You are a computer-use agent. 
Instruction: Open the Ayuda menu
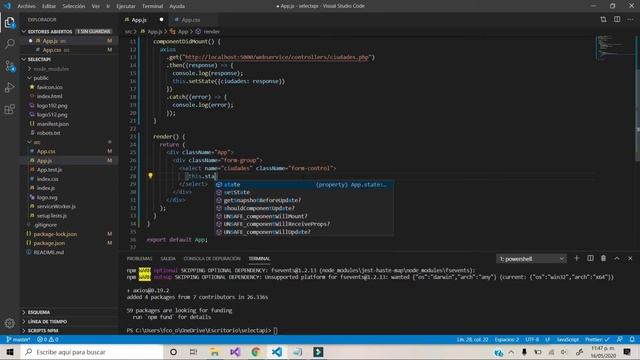177,6
